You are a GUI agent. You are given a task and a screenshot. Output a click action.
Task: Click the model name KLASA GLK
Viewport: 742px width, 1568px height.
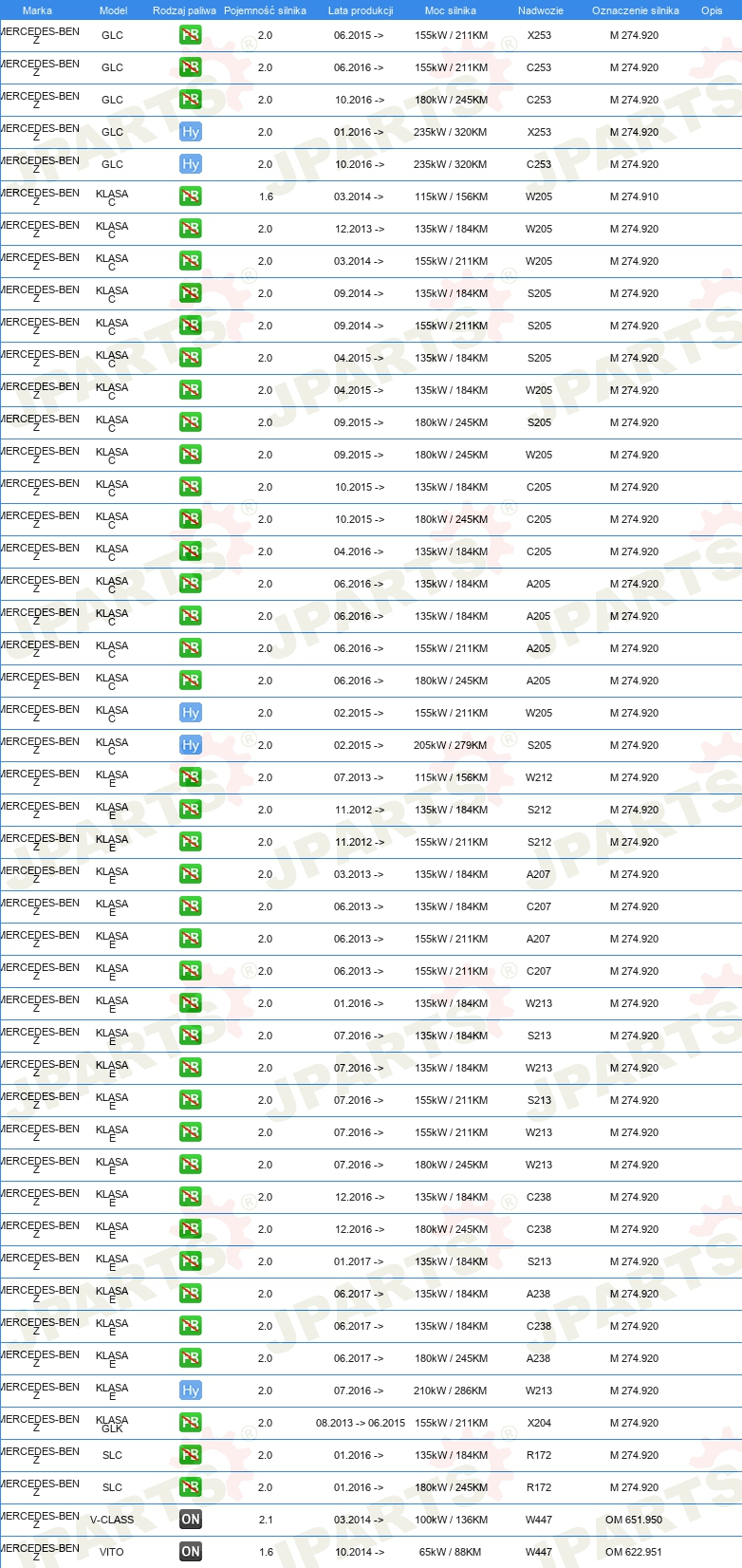point(112,1425)
